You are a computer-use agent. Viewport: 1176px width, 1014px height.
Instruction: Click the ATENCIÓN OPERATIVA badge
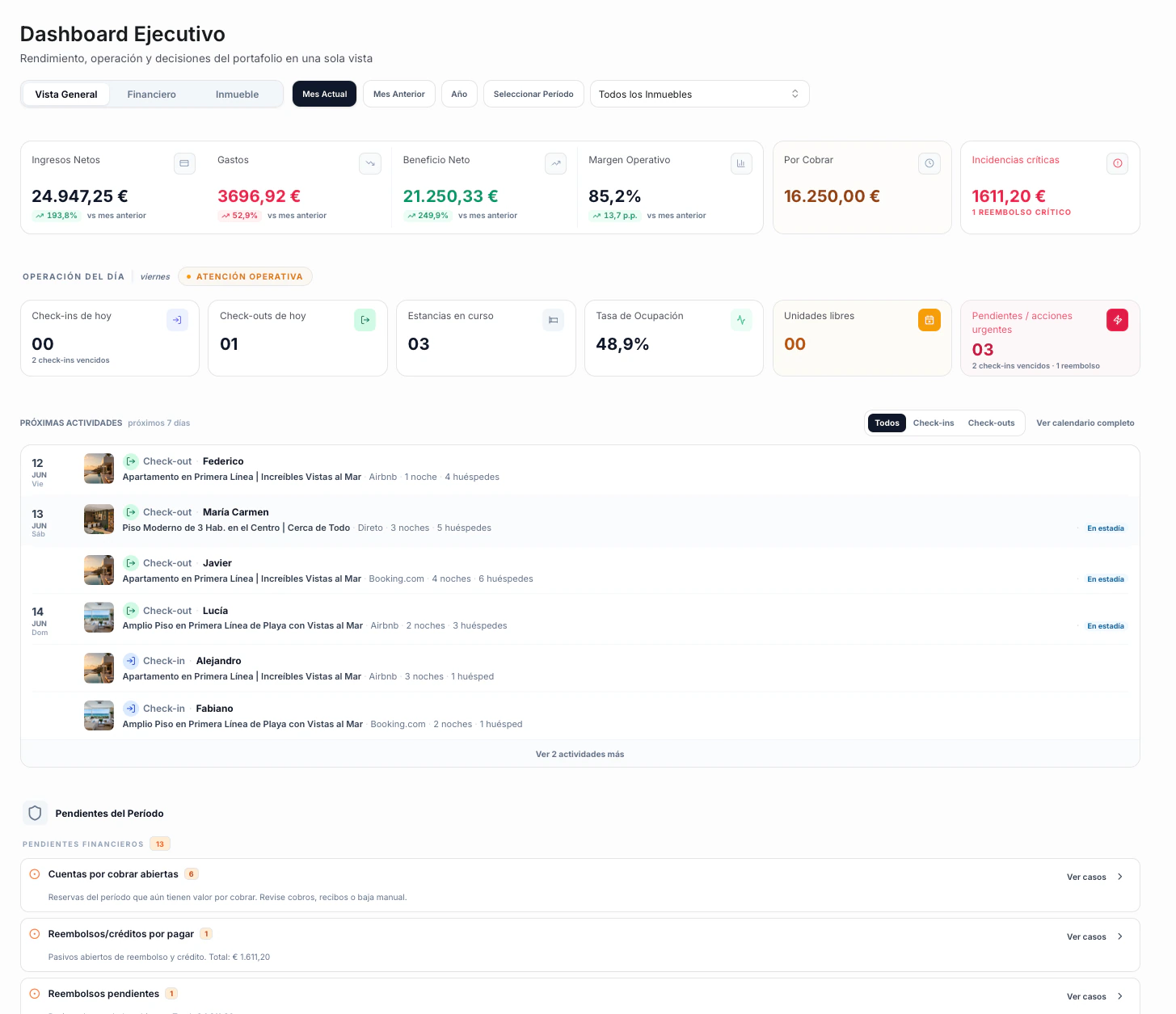[x=245, y=276]
